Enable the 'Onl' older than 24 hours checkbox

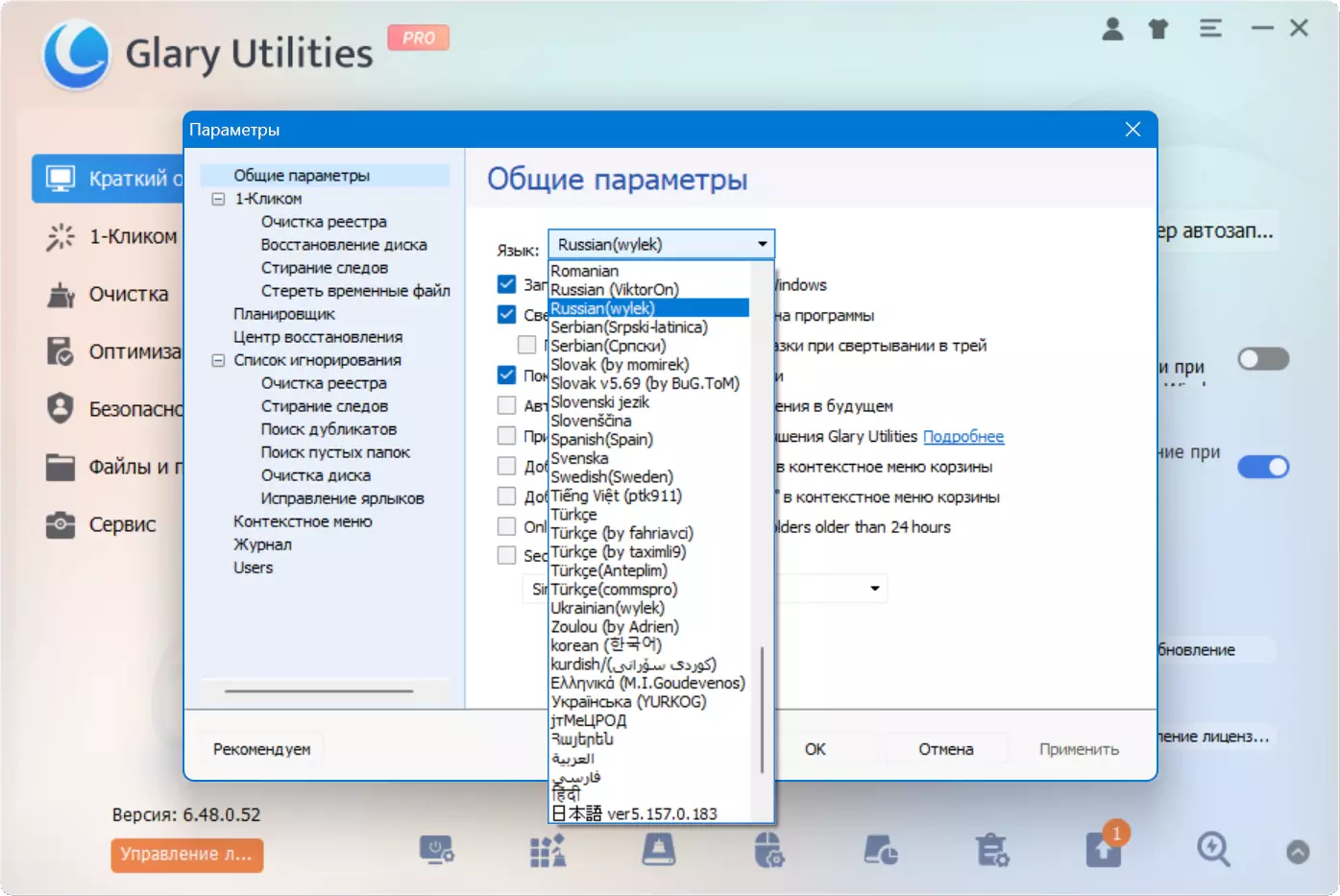[x=507, y=526]
